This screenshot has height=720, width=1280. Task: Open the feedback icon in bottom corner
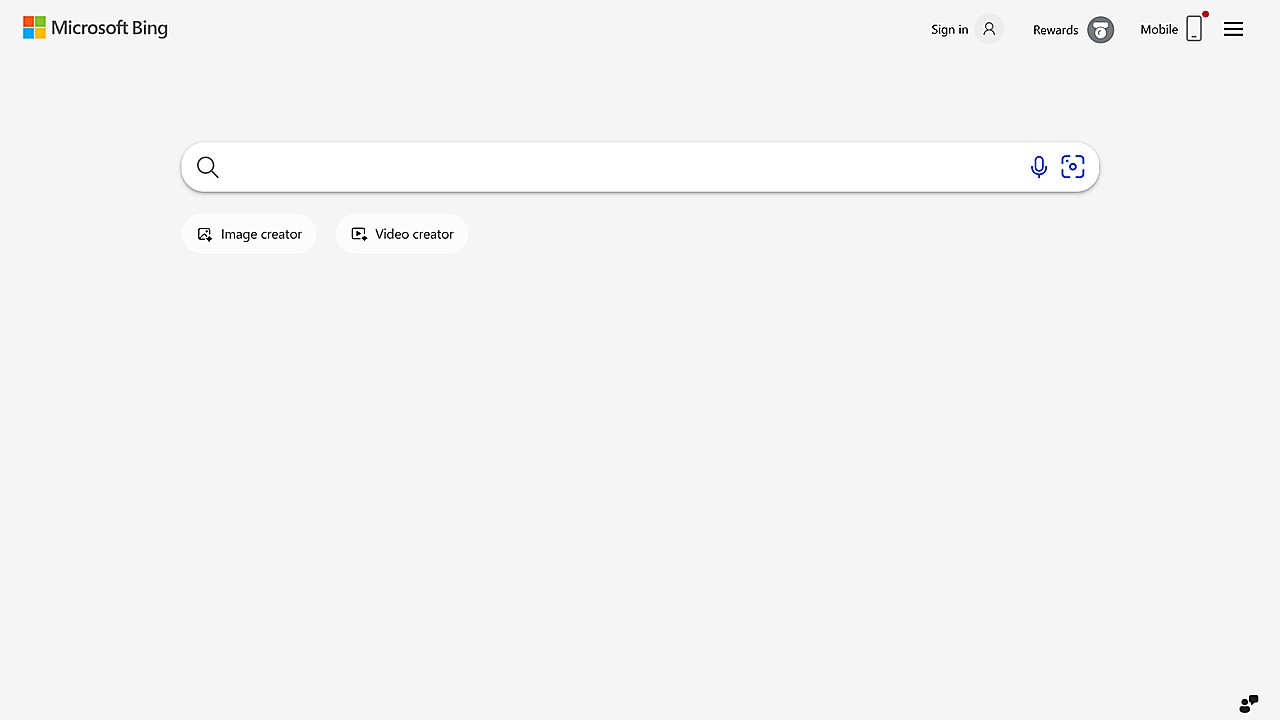[x=1249, y=704]
